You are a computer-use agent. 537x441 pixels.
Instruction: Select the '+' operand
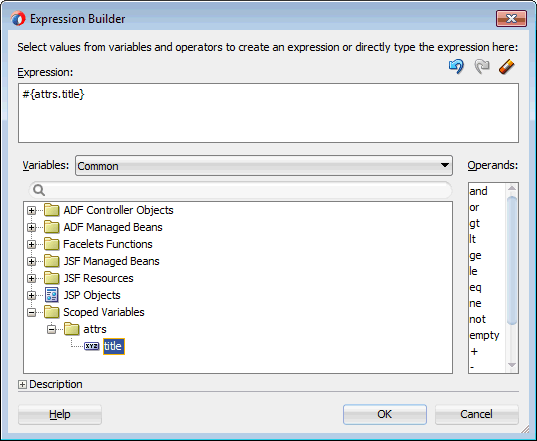pos(474,352)
